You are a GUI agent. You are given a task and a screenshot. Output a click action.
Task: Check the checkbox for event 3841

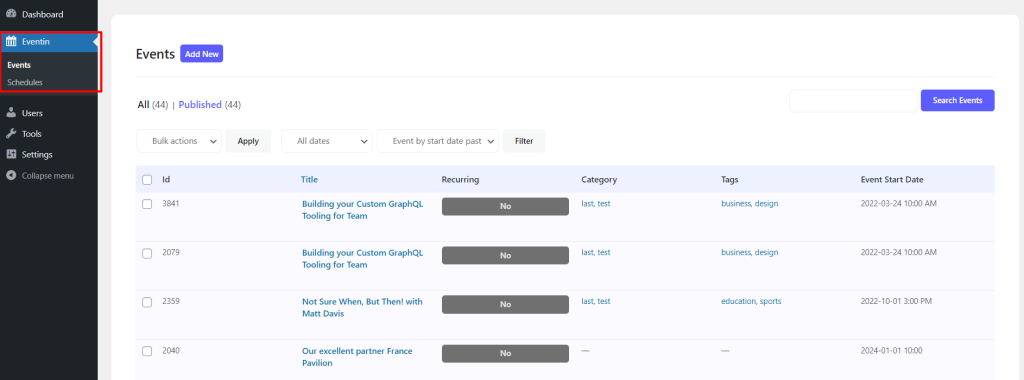point(147,204)
